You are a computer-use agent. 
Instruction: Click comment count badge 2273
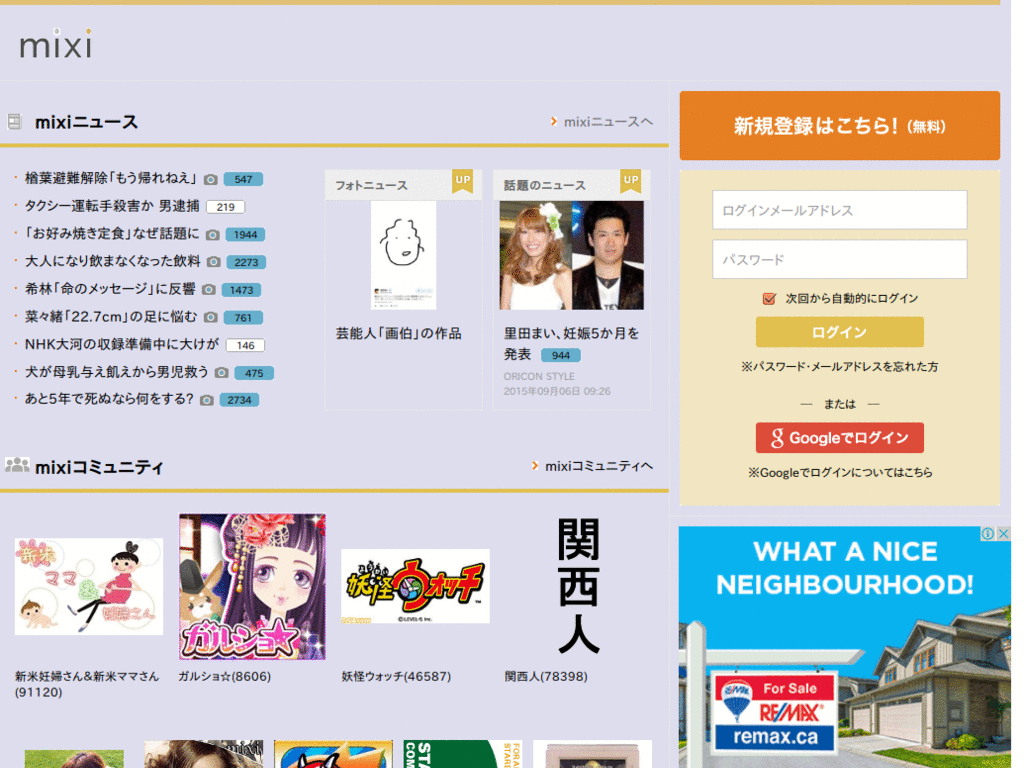coord(246,262)
